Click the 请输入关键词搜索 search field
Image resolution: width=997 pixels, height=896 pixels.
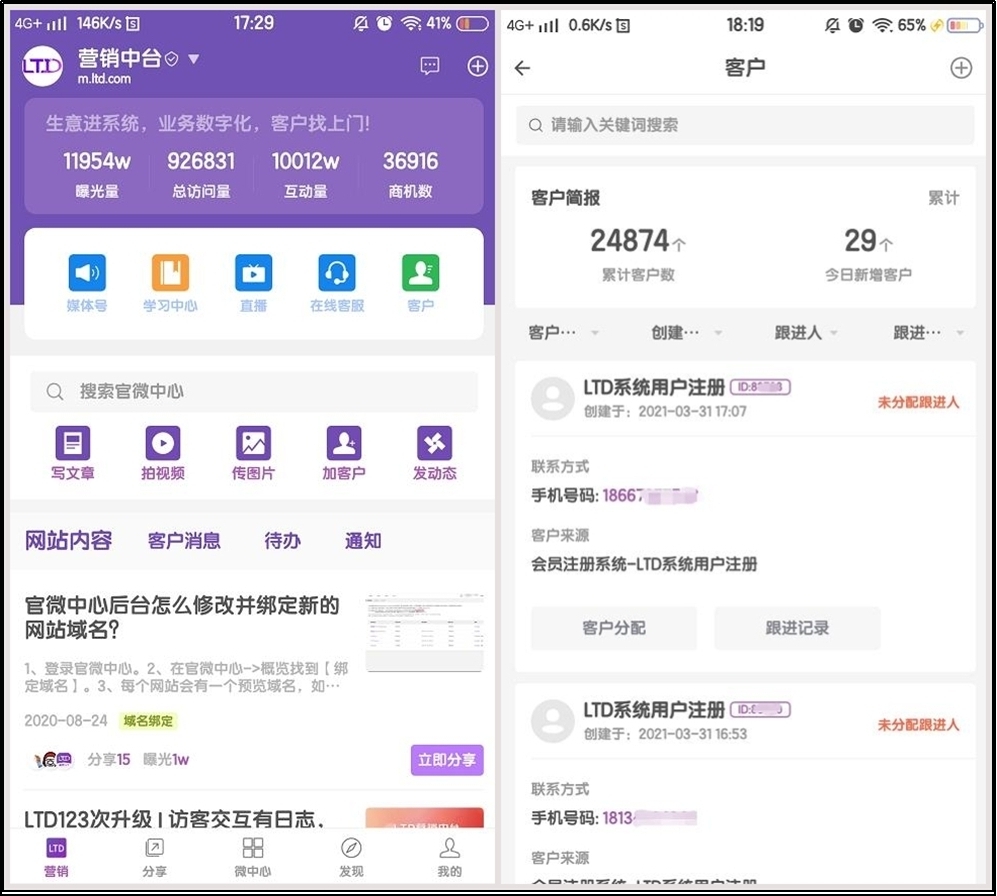(744, 125)
